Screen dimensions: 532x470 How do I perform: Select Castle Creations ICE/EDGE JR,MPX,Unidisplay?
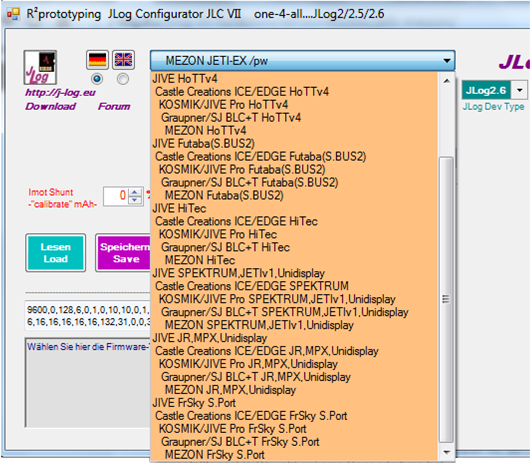click(294, 351)
